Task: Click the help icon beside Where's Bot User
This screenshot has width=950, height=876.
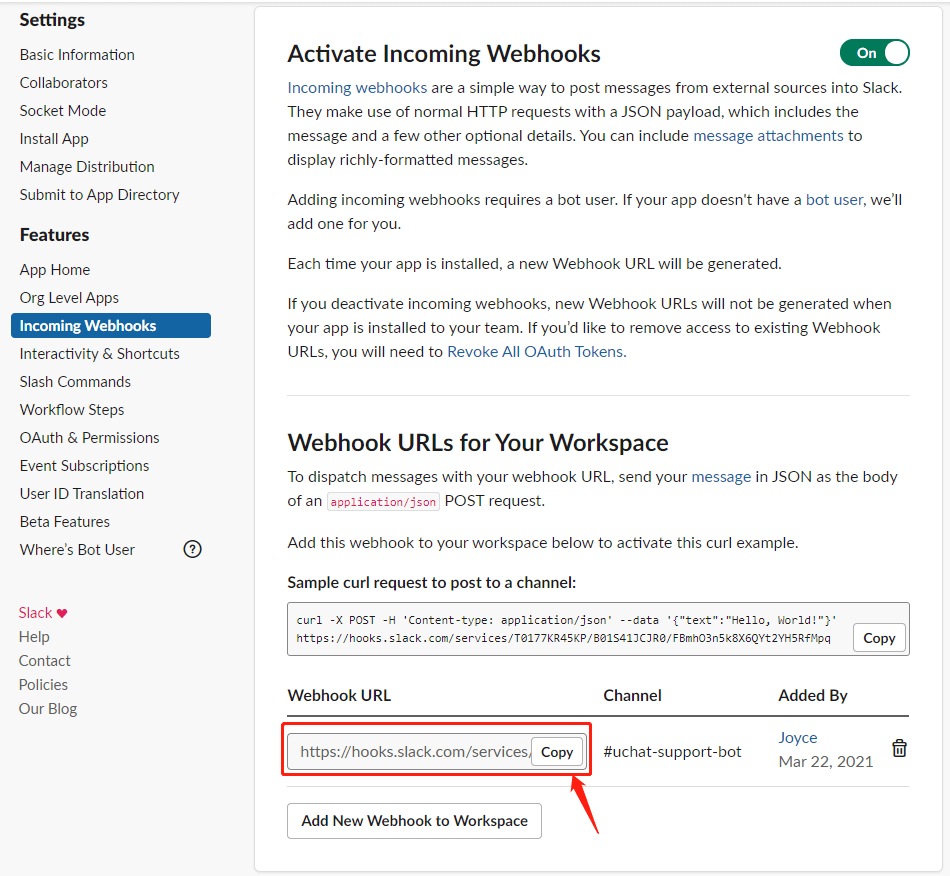Action: point(193,549)
